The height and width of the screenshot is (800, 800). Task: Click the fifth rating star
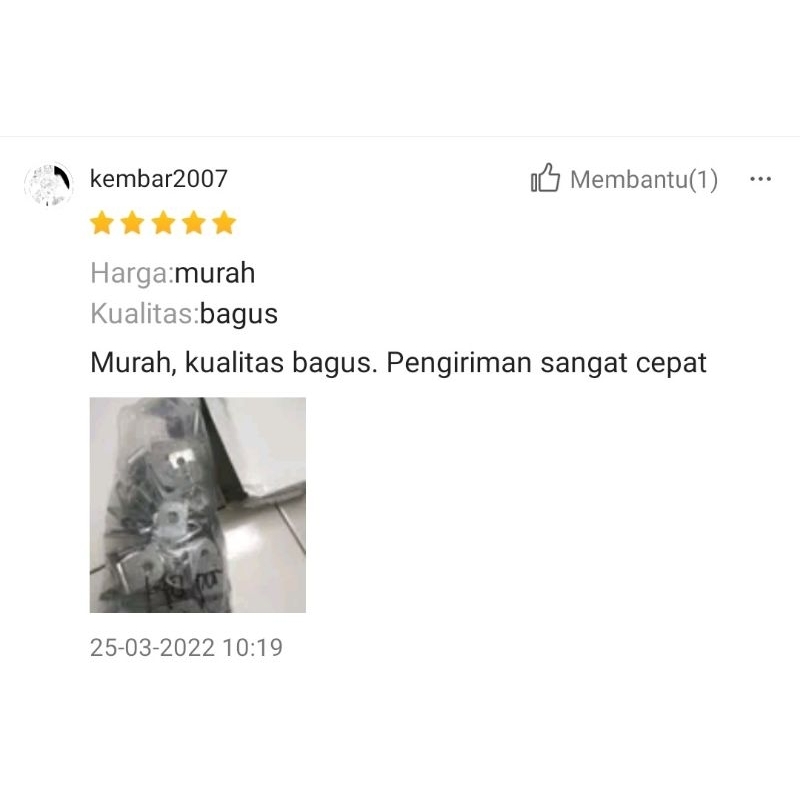tap(224, 223)
